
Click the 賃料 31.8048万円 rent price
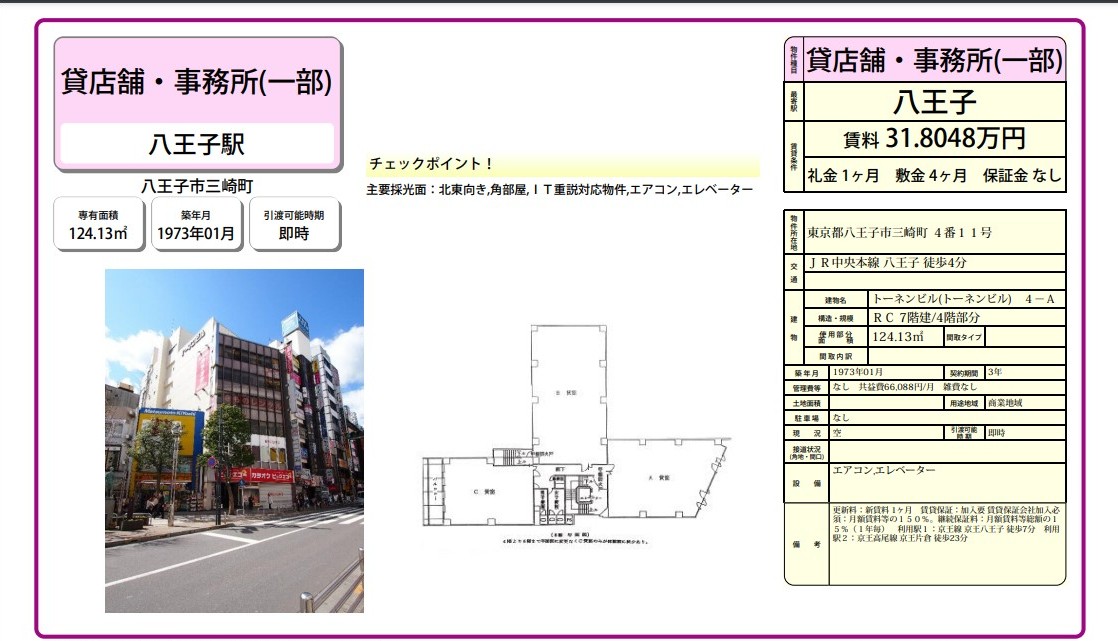(x=934, y=139)
